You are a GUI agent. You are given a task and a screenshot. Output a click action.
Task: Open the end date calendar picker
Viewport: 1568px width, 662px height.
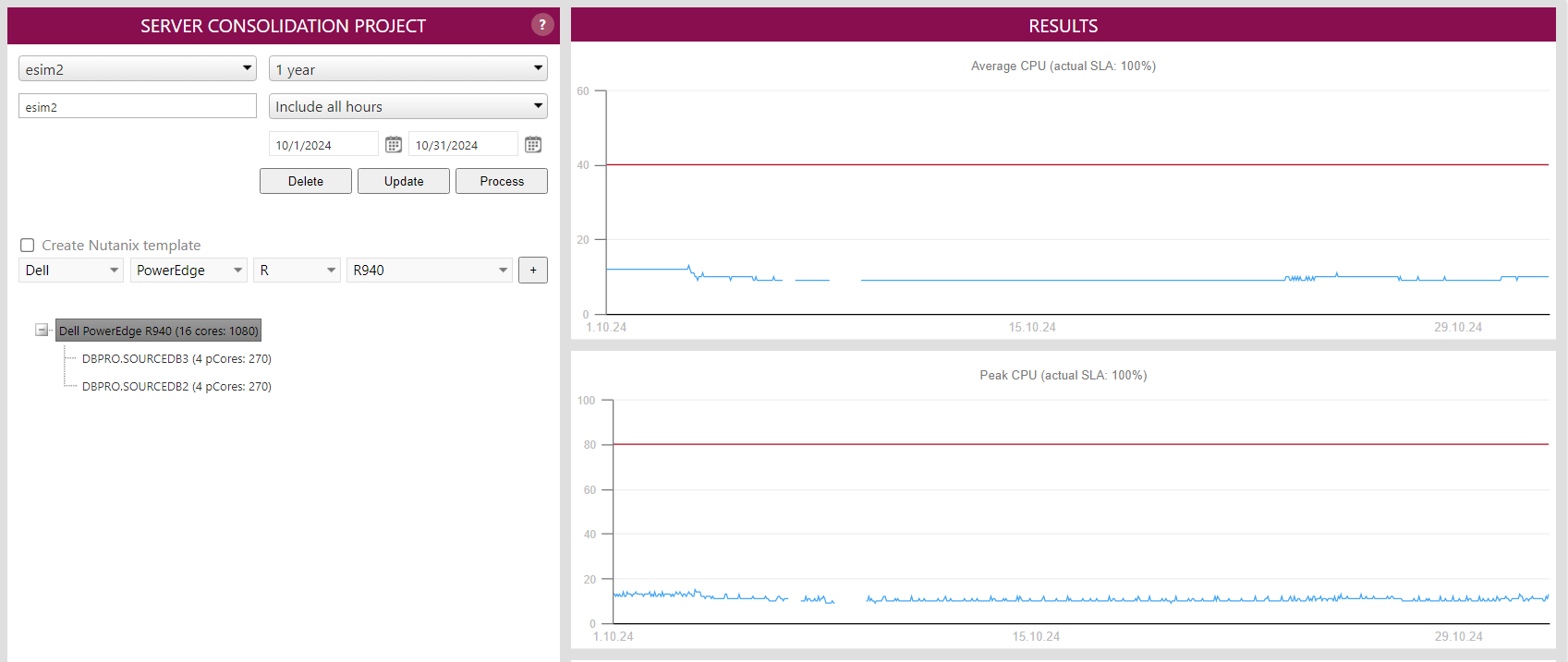[x=533, y=145]
